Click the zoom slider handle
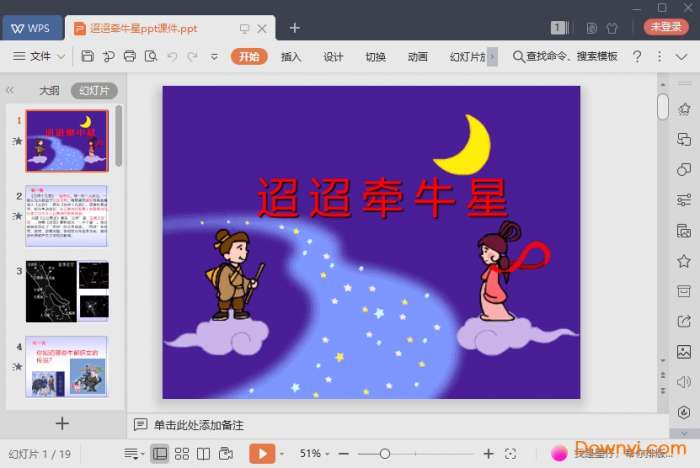This screenshot has height=468, width=700. point(385,454)
